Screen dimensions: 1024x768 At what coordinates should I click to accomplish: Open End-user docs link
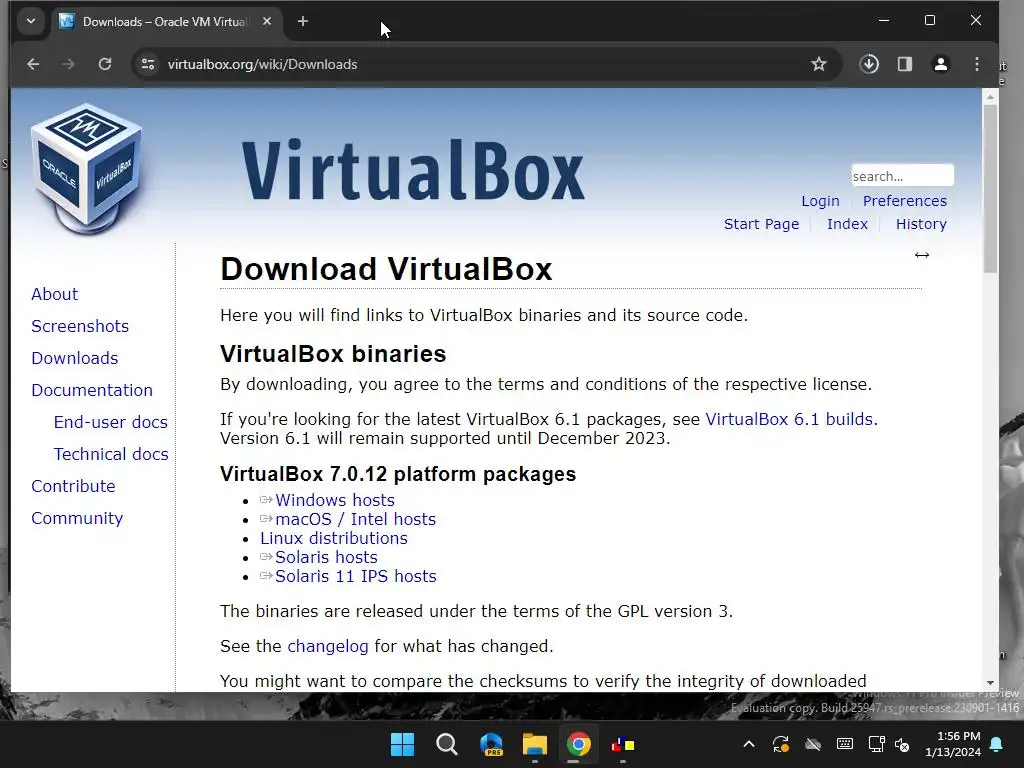(x=111, y=422)
